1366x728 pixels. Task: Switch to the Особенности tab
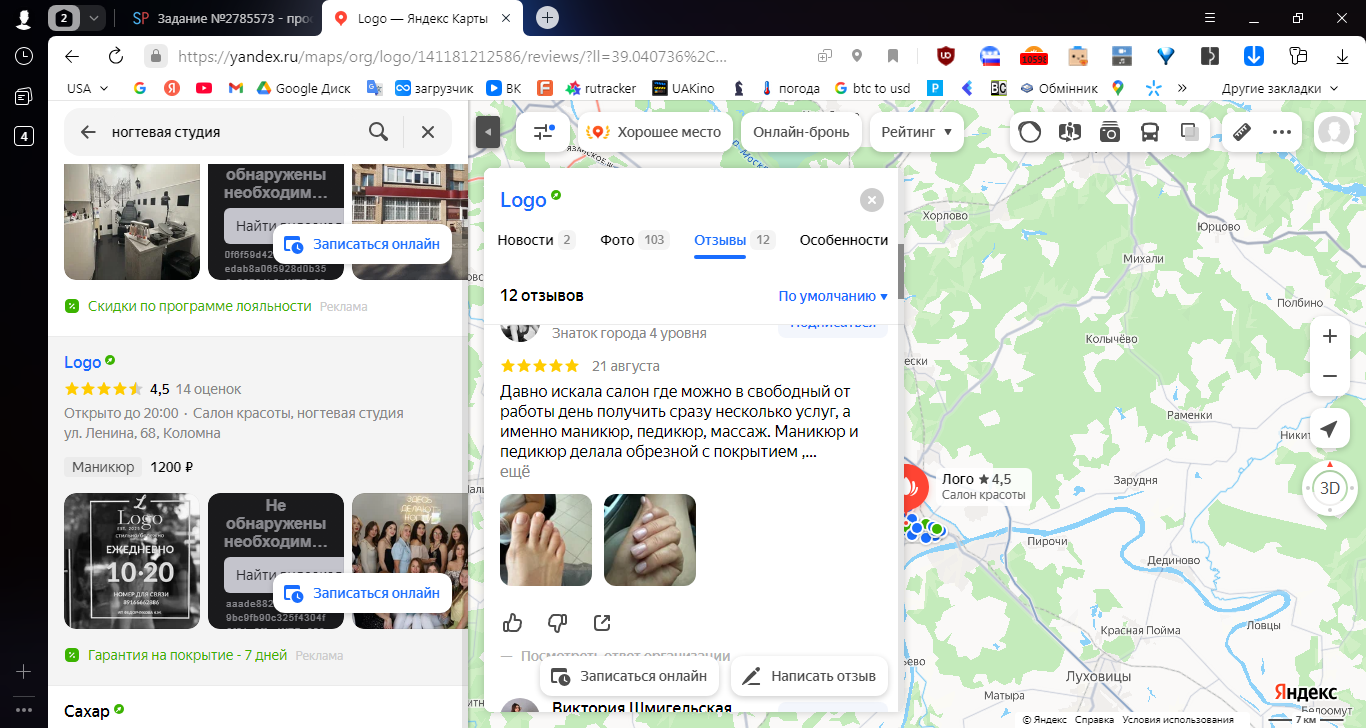pyautogui.click(x=844, y=240)
